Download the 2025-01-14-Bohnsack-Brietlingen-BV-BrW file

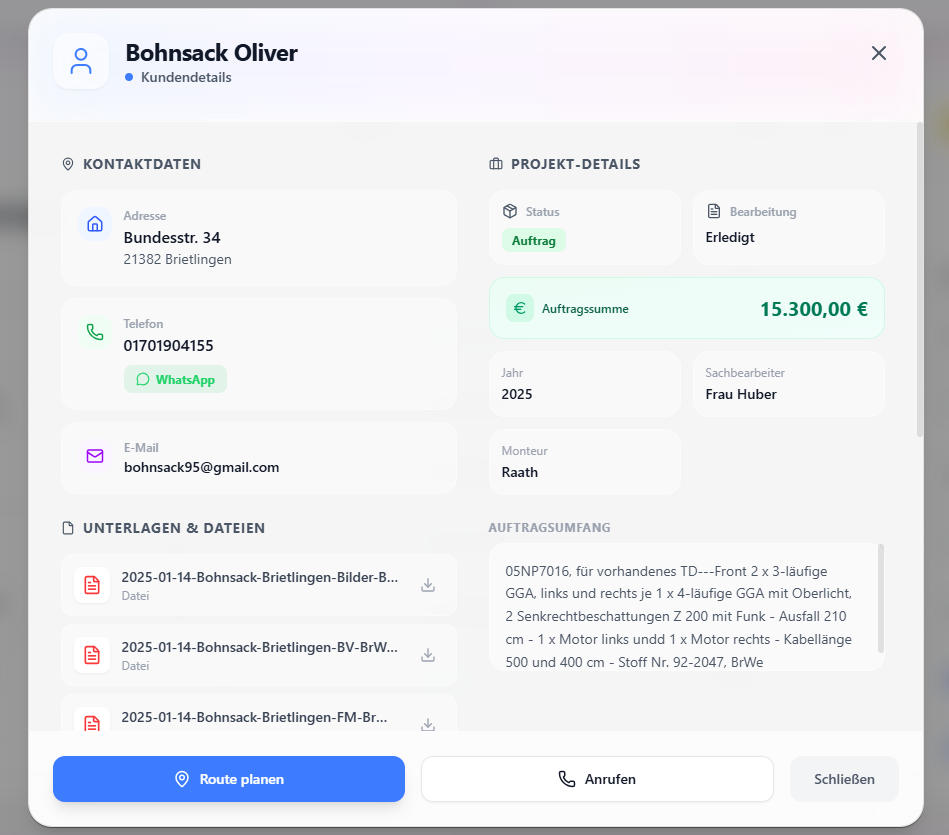click(x=428, y=655)
